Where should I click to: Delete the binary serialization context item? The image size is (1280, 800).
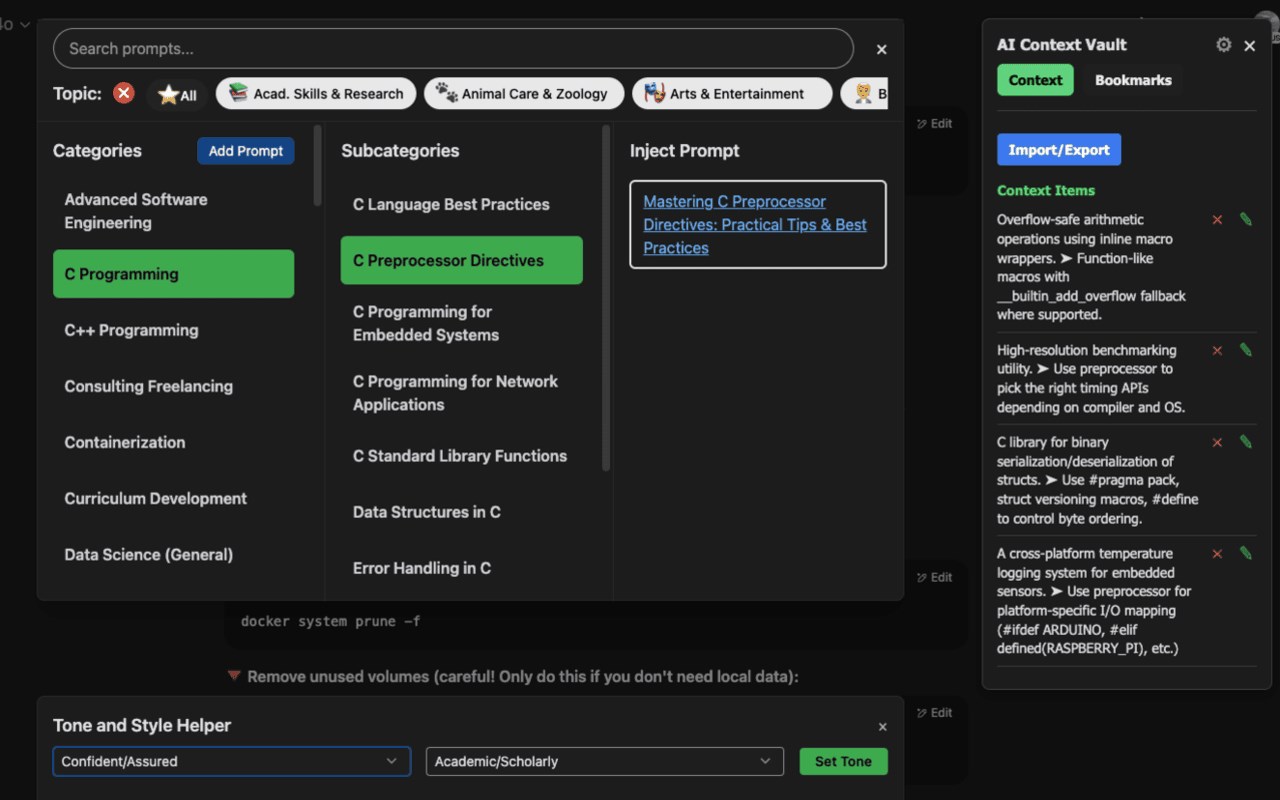pos(1217,442)
